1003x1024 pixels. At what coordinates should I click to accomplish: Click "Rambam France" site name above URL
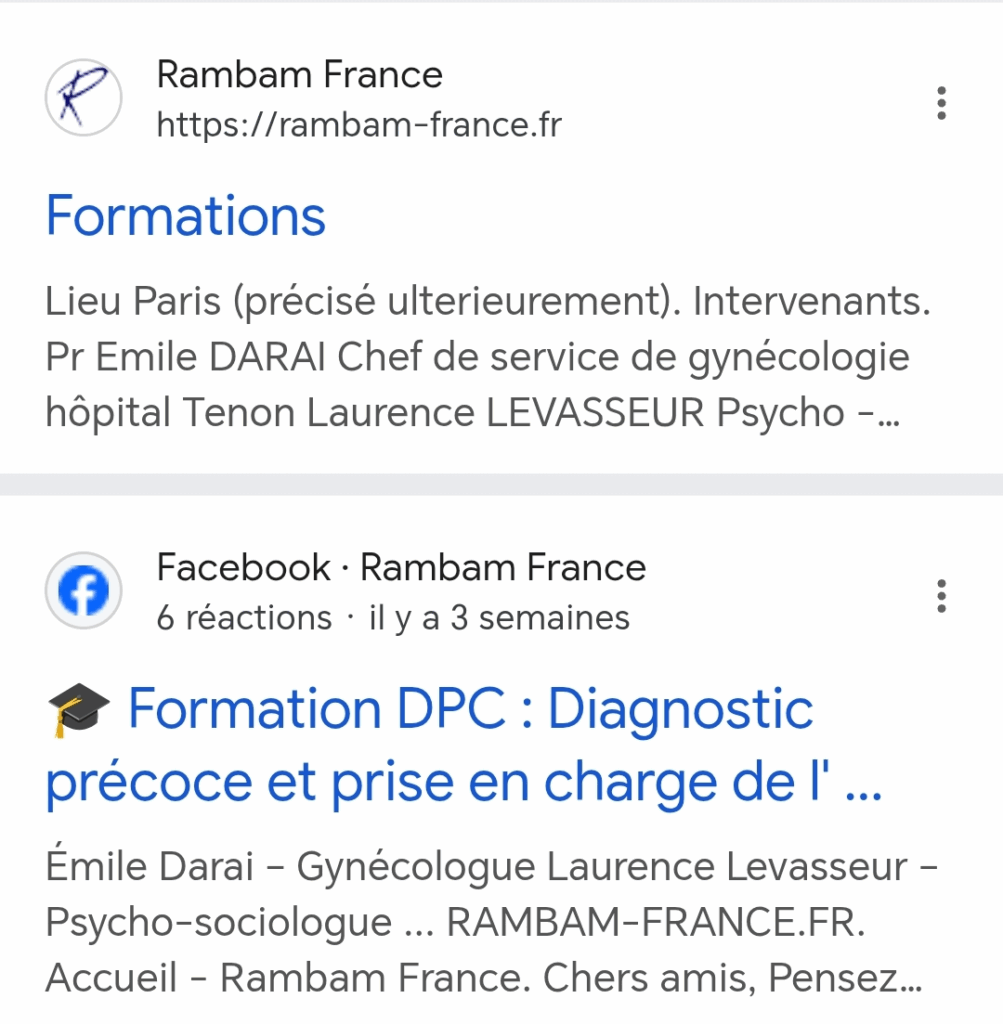pos(299,75)
